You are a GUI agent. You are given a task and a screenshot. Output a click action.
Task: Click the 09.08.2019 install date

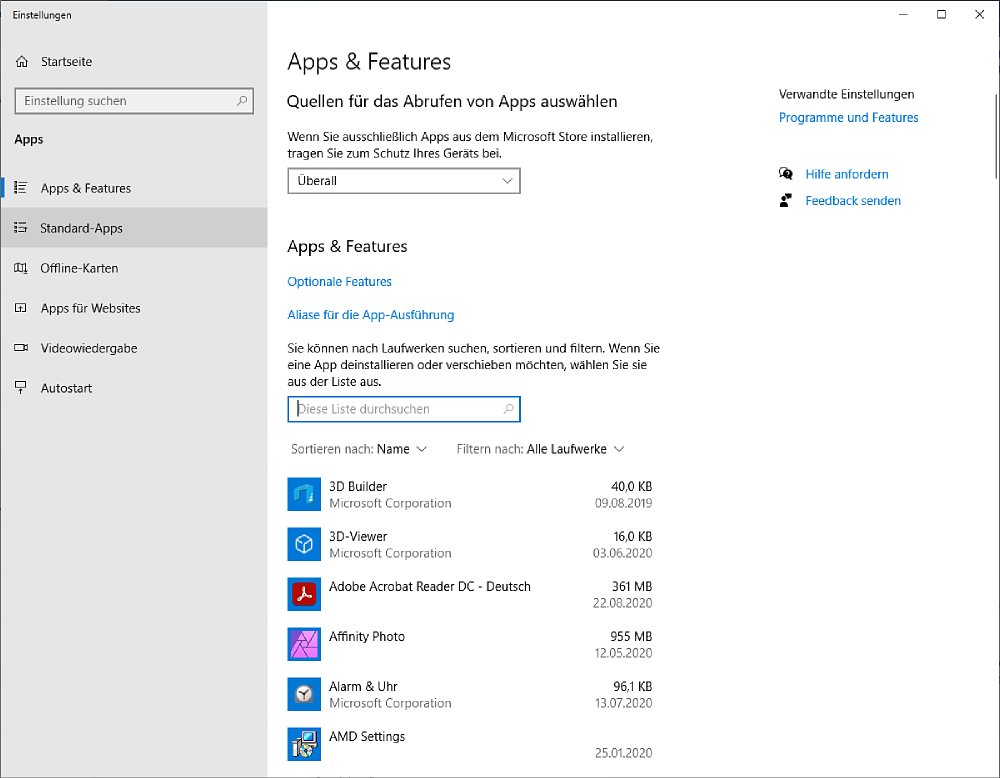click(x=623, y=503)
